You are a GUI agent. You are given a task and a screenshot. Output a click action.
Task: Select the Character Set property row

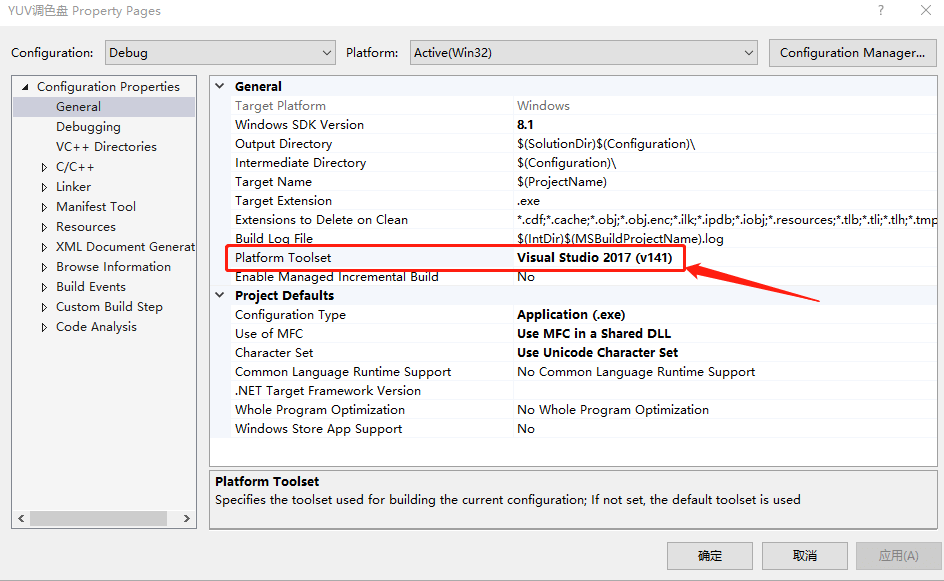point(274,353)
